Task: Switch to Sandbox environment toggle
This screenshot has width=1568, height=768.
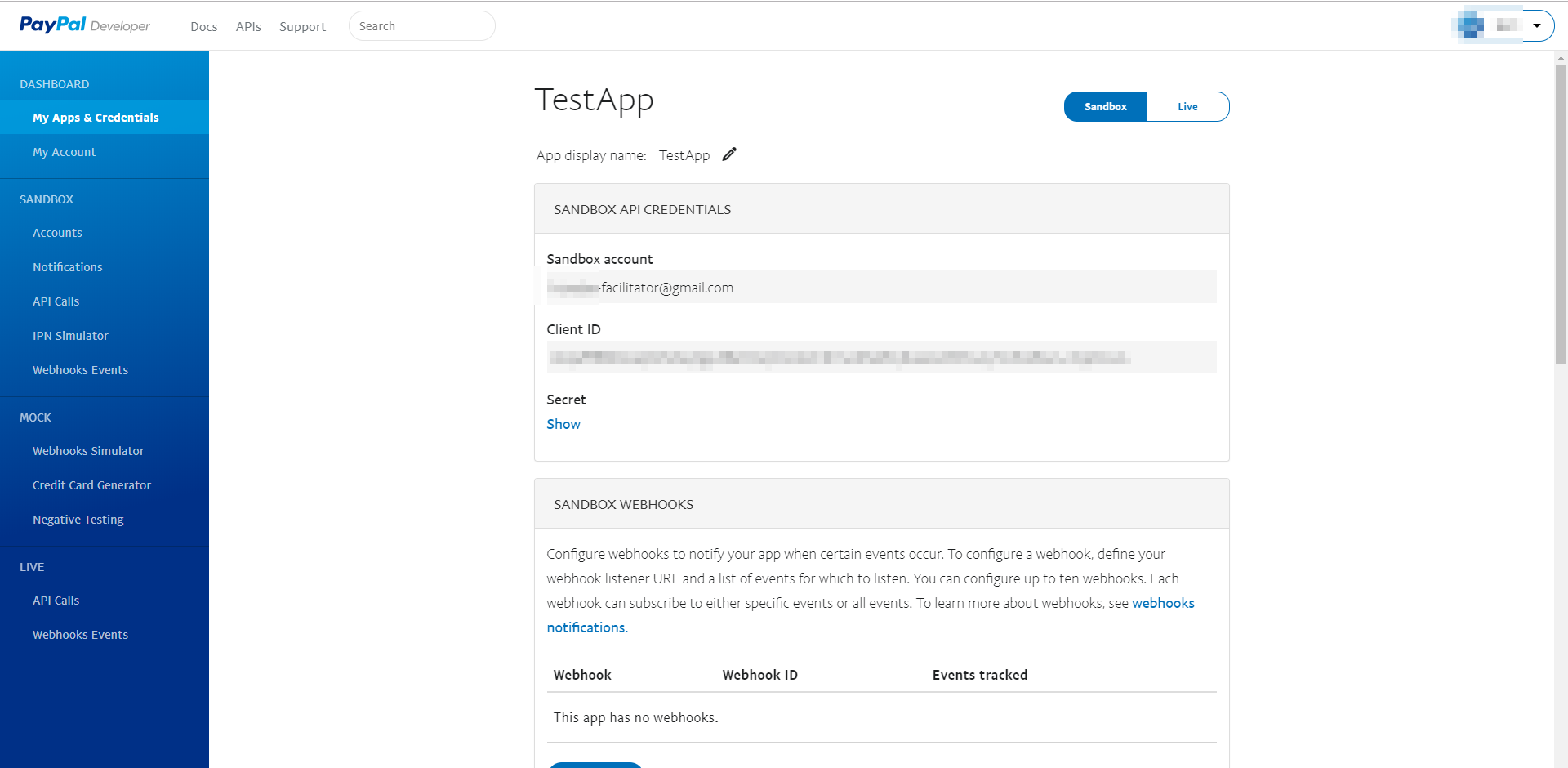Action: click(x=1105, y=107)
